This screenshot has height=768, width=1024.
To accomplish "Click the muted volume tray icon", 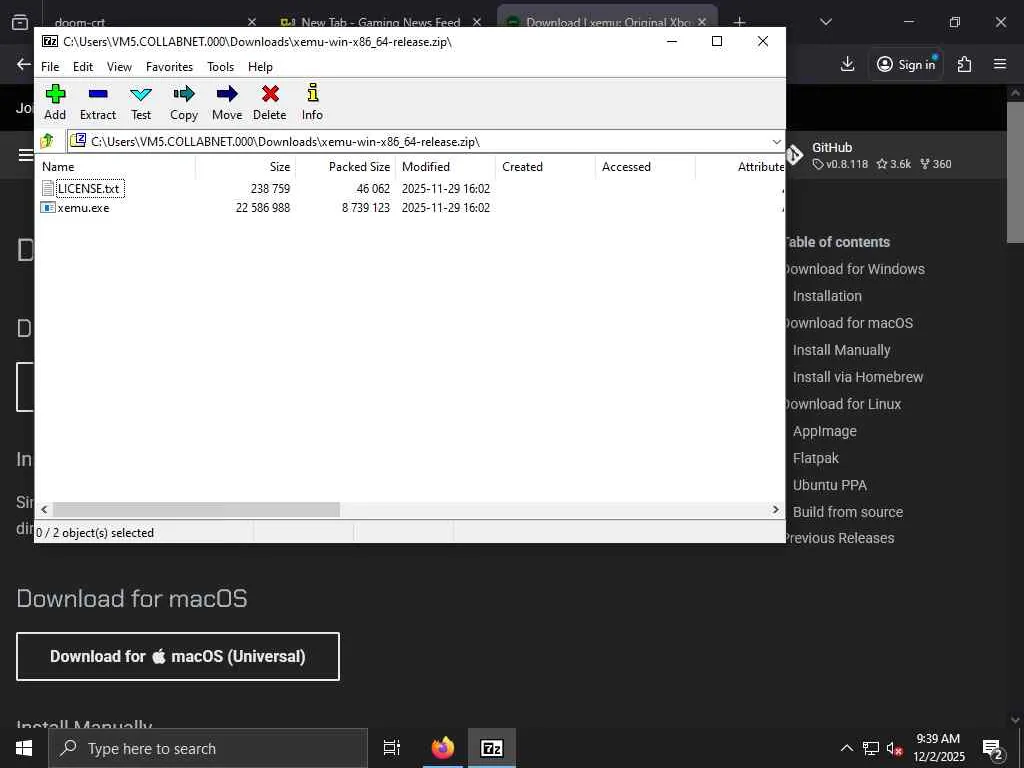I will (894, 749).
